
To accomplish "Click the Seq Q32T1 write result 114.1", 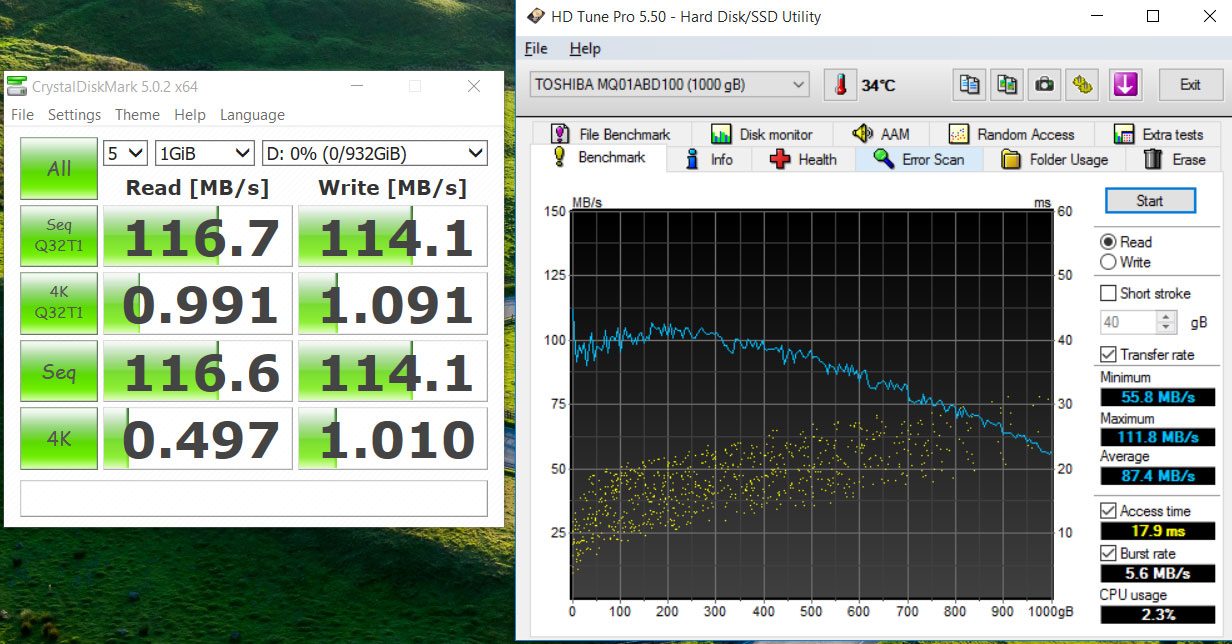I will (x=393, y=236).
